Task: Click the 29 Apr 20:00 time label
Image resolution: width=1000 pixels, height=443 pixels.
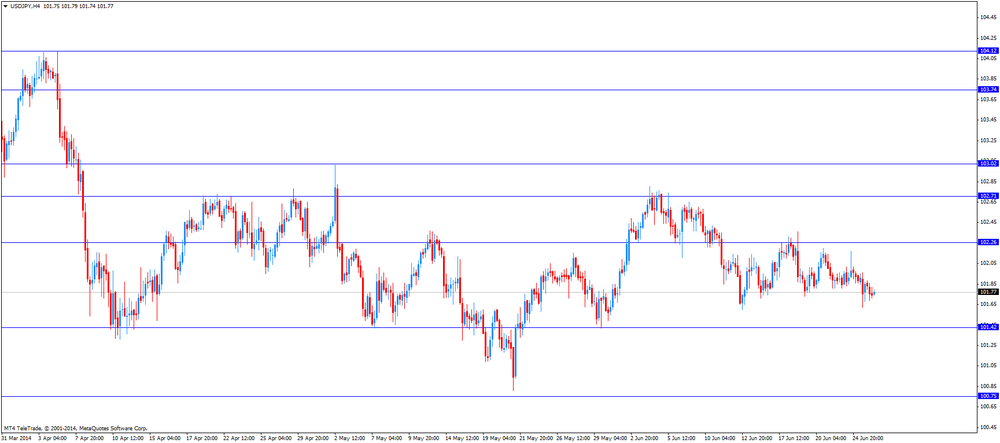Action: 311,439
